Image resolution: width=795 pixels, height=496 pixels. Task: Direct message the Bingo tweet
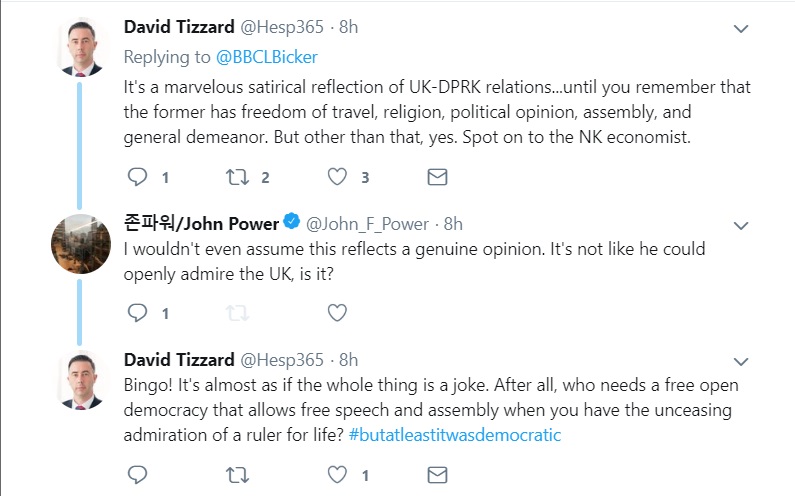[437, 474]
